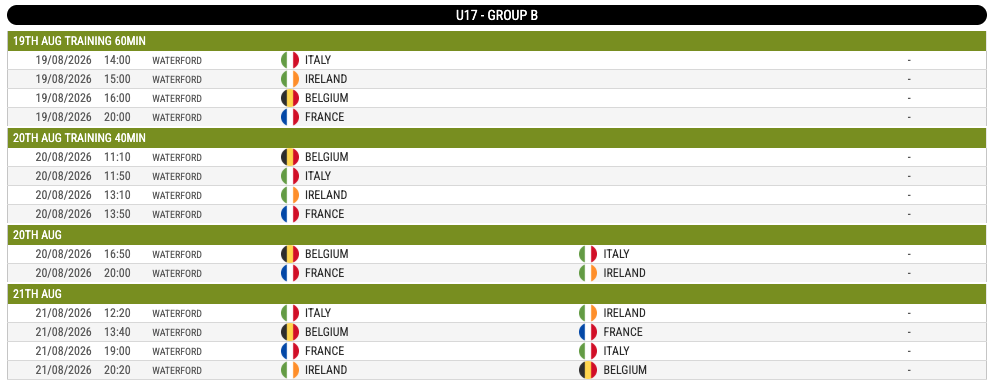Click France flag in 19/08 20:00 row
Image resolution: width=992 pixels, height=383 pixels.
click(290, 117)
